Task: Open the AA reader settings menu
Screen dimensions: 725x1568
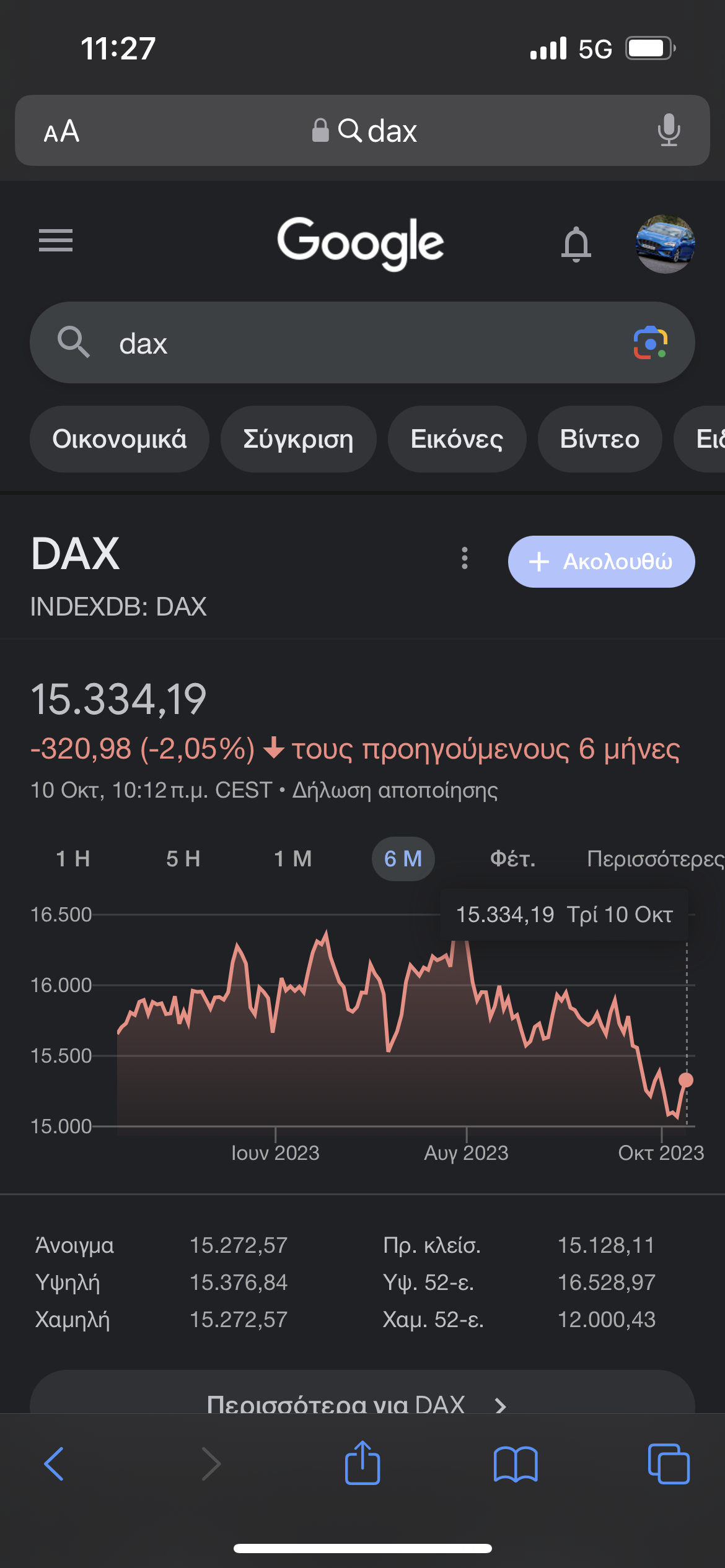Action: coord(61,131)
